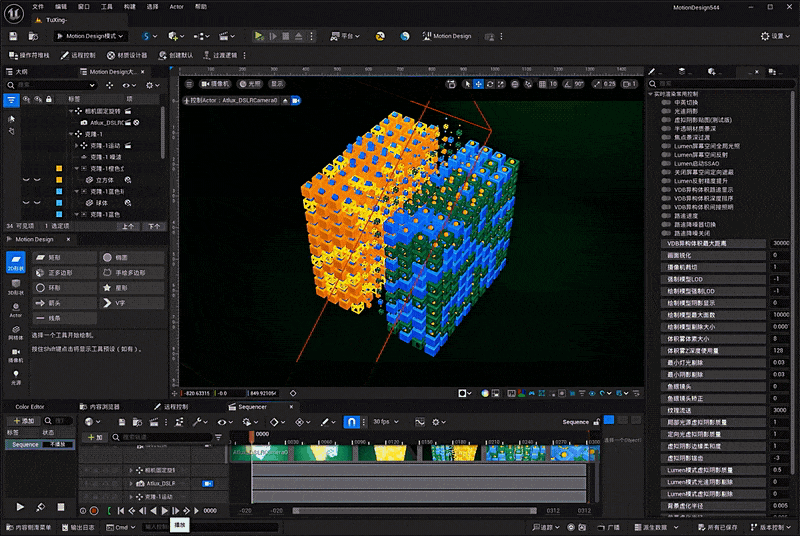The width and height of the screenshot is (800, 536).
Task: Open the viewport 显示 show menu
Action: tap(277, 84)
